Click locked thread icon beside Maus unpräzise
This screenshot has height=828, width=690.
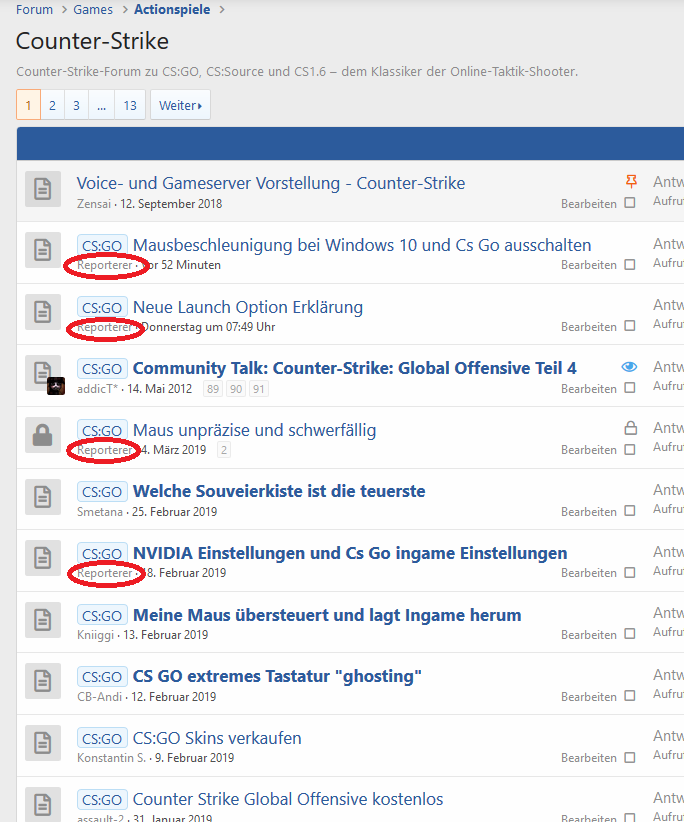tap(43, 435)
